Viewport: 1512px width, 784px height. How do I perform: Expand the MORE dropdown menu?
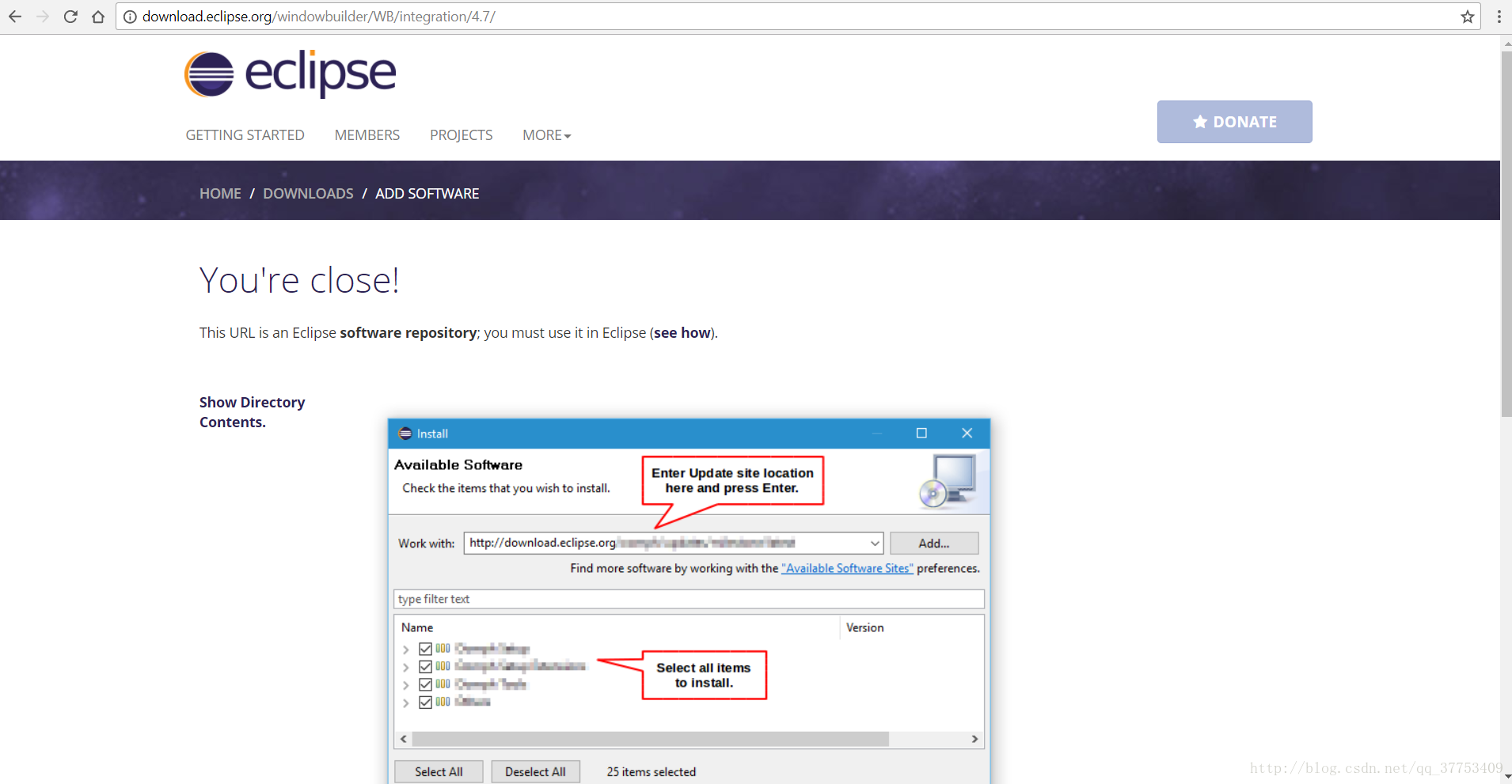pos(546,135)
